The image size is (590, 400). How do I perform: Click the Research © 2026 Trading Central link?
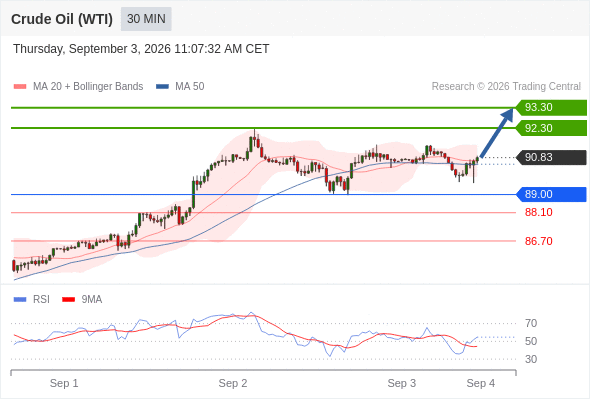pos(506,87)
